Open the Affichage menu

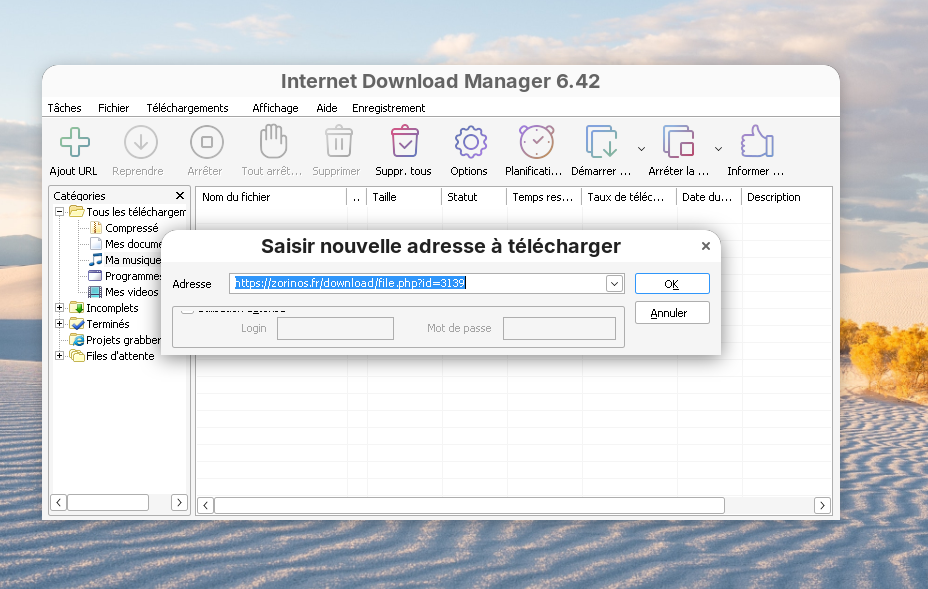(x=275, y=108)
